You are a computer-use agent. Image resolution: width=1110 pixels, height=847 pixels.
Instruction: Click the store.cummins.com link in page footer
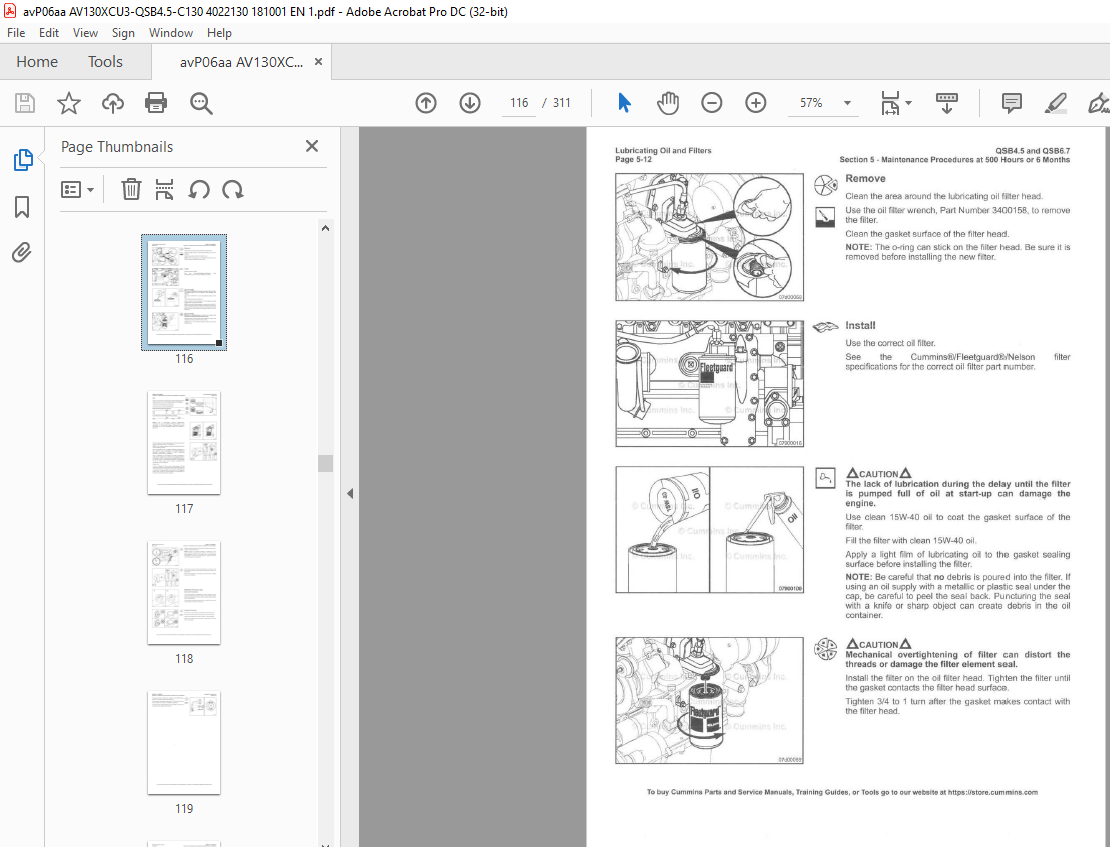(x=992, y=792)
